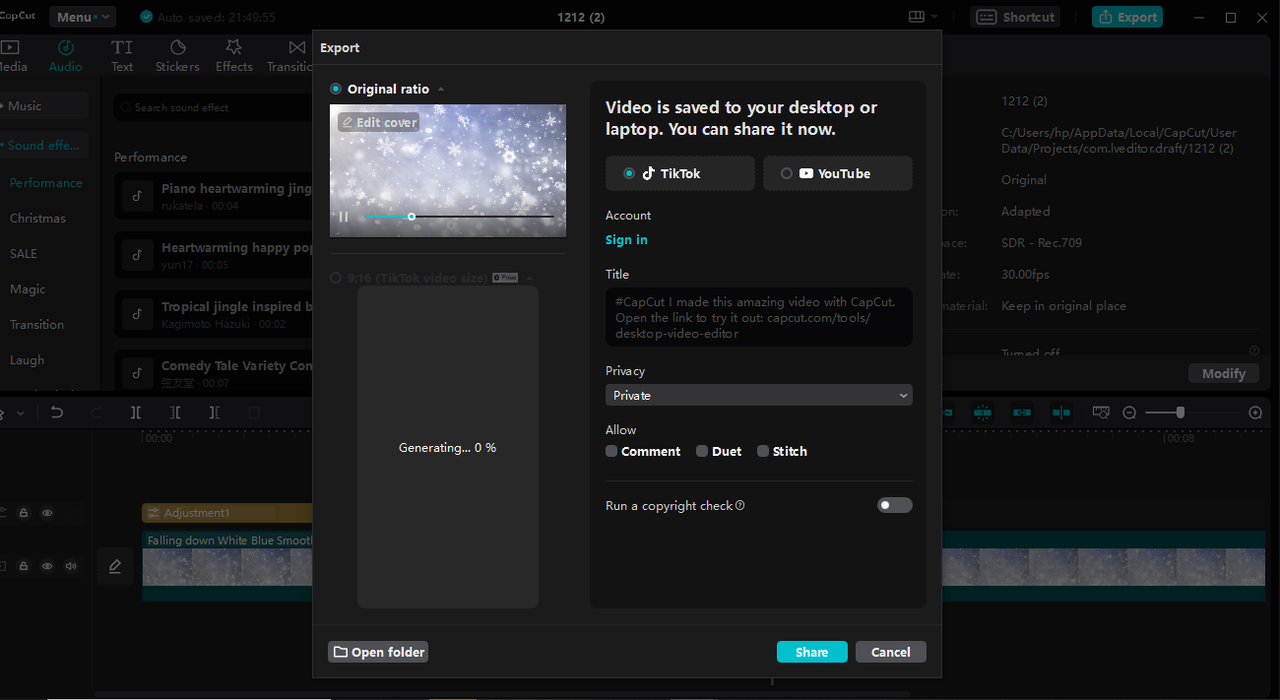Click the timeline zoom in plus icon
Image resolution: width=1280 pixels, height=700 pixels.
(x=1256, y=412)
